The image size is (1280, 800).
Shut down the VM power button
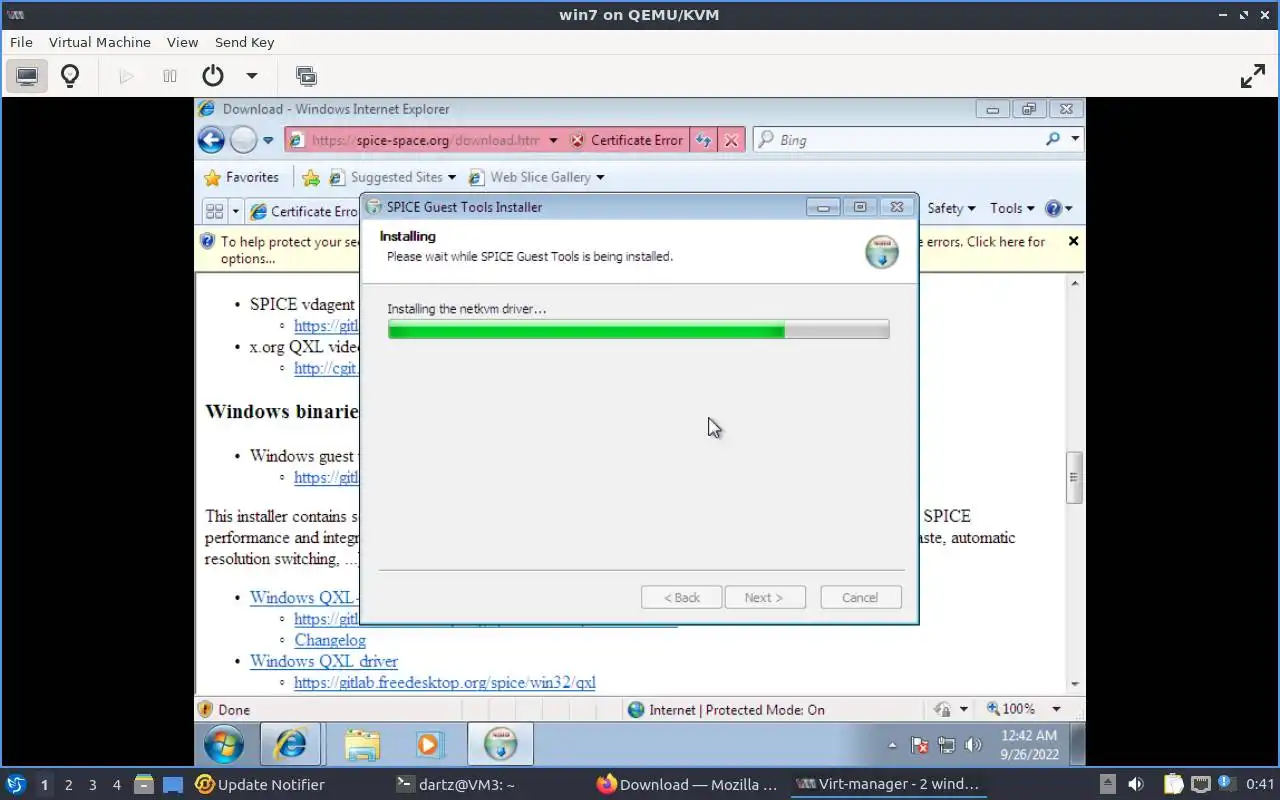[212, 76]
